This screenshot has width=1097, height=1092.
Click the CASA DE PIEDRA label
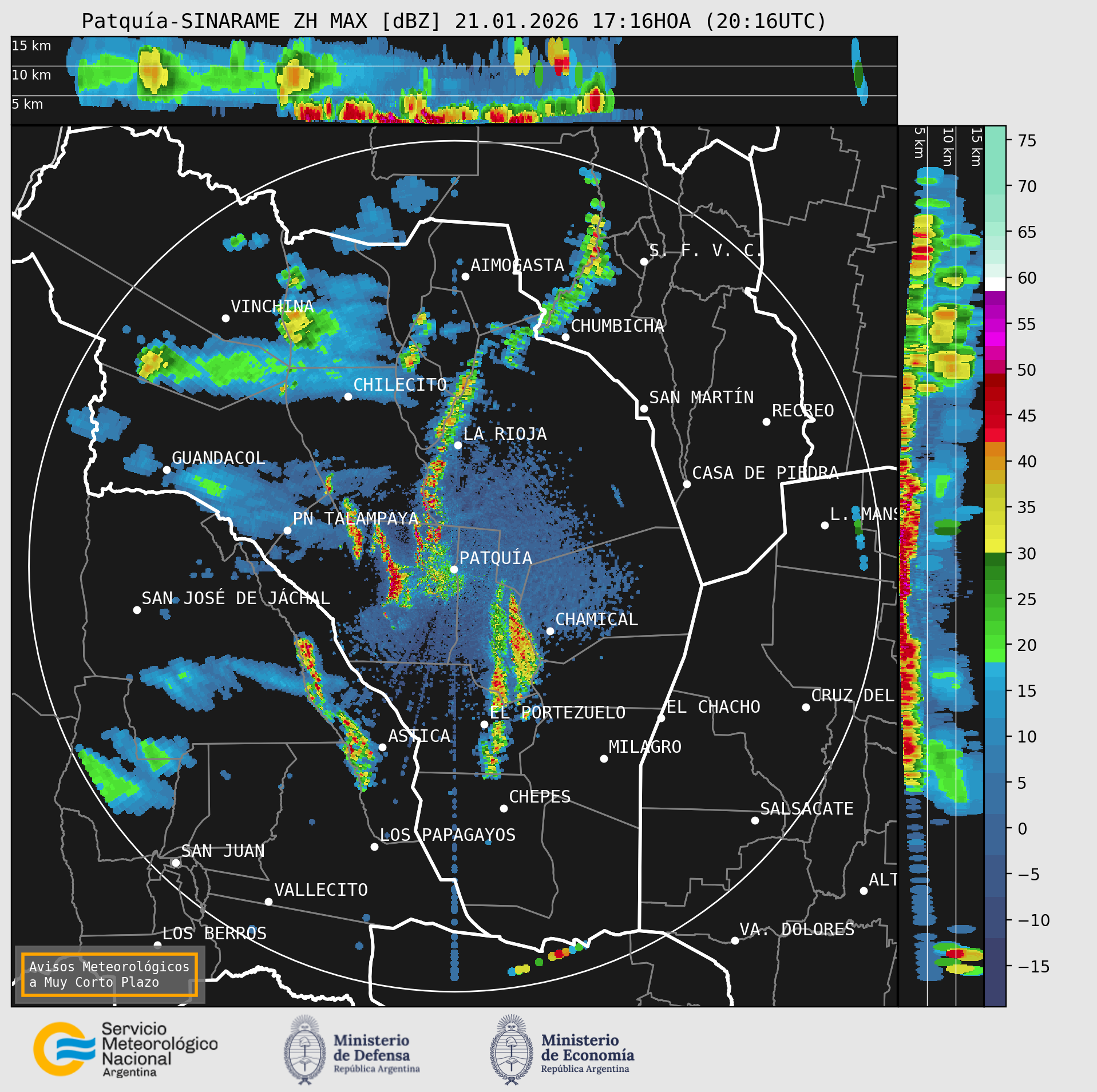point(765,473)
